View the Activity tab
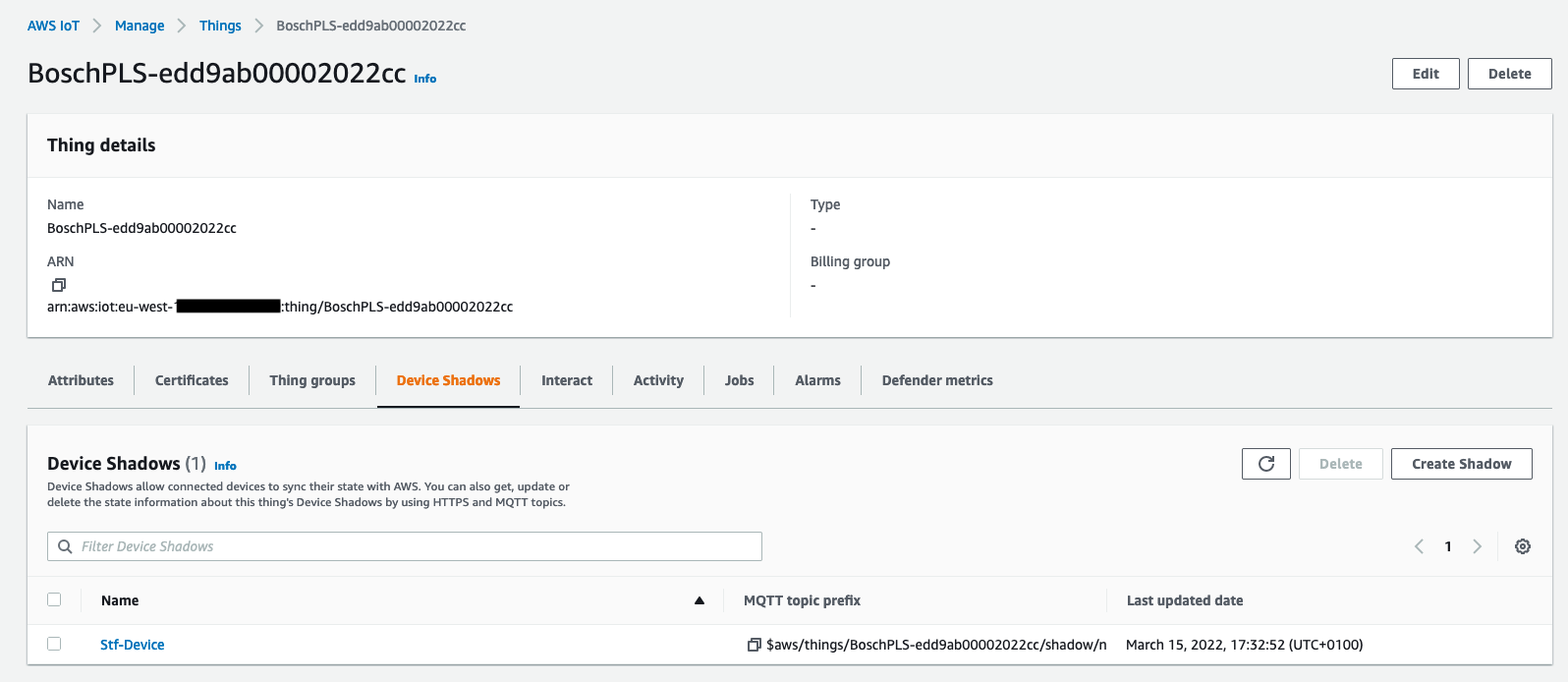The height and width of the screenshot is (682, 1568). coord(658,380)
